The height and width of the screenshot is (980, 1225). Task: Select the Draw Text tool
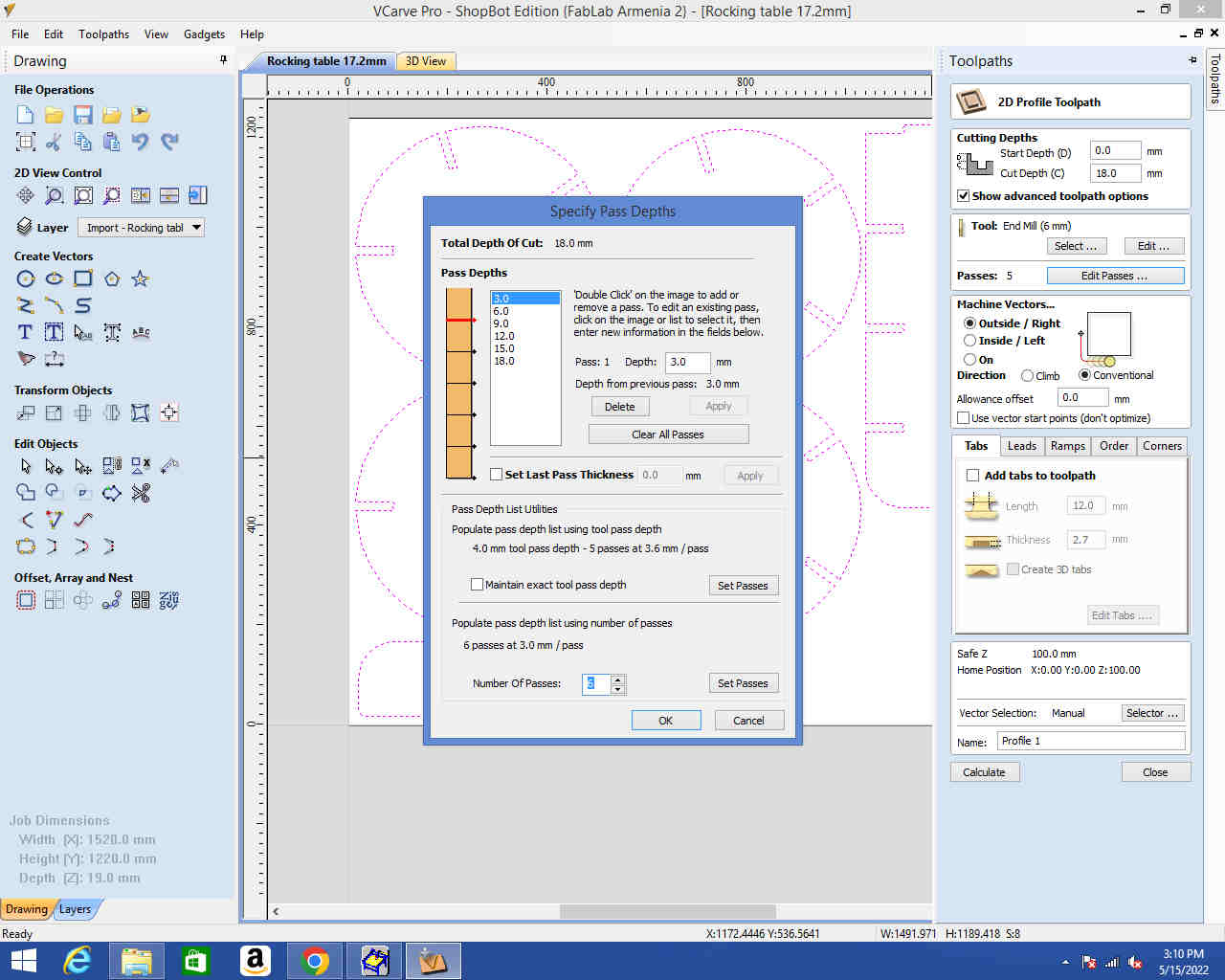pyautogui.click(x=26, y=332)
